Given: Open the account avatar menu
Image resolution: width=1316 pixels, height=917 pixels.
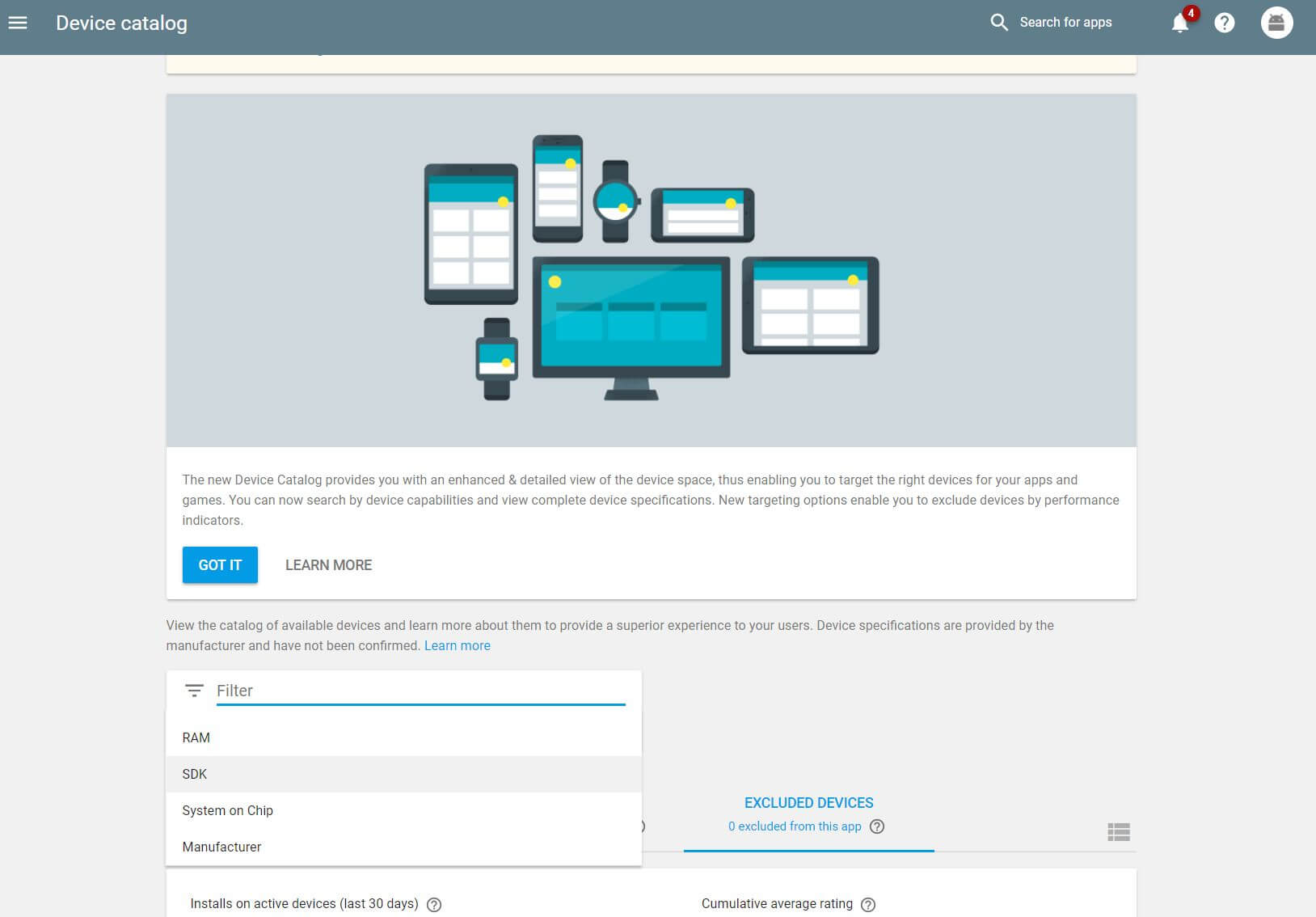Looking at the screenshot, I should (x=1276, y=23).
